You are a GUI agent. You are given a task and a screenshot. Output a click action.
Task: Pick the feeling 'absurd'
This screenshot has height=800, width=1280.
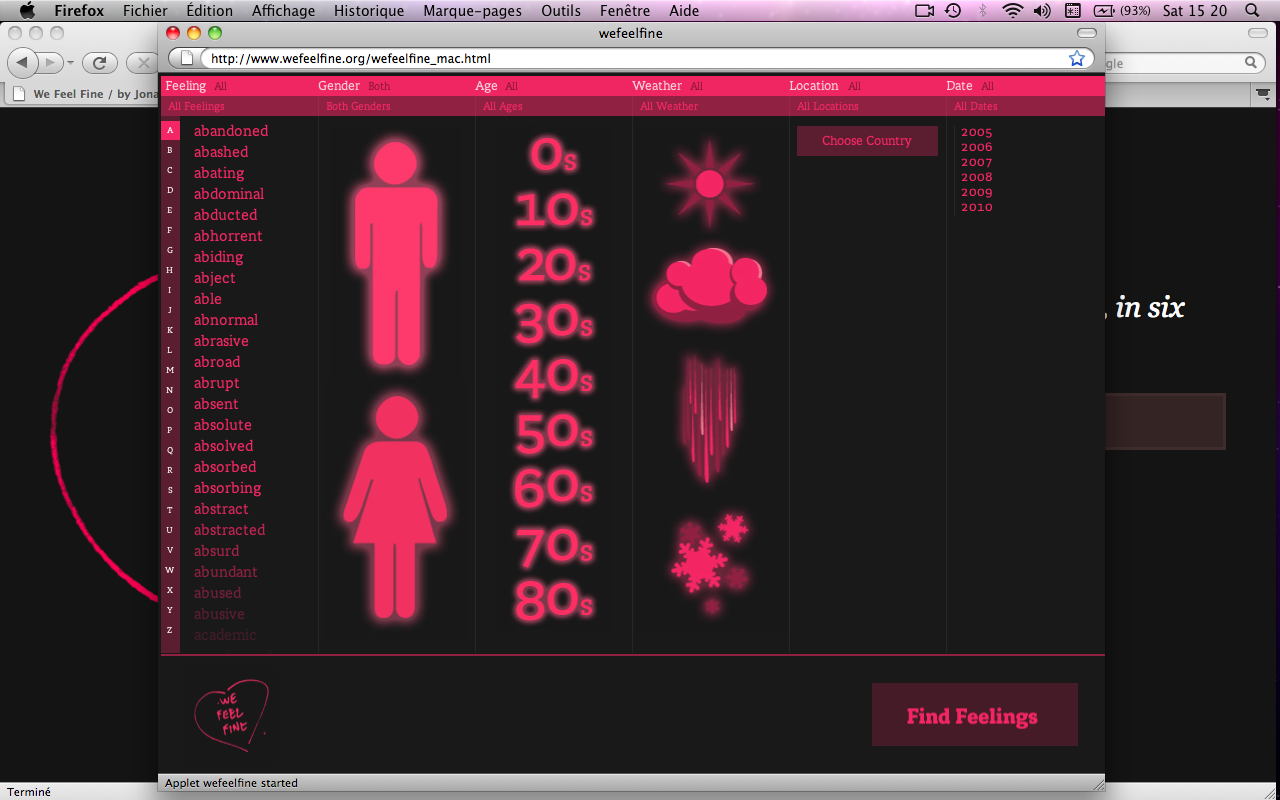pos(217,551)
